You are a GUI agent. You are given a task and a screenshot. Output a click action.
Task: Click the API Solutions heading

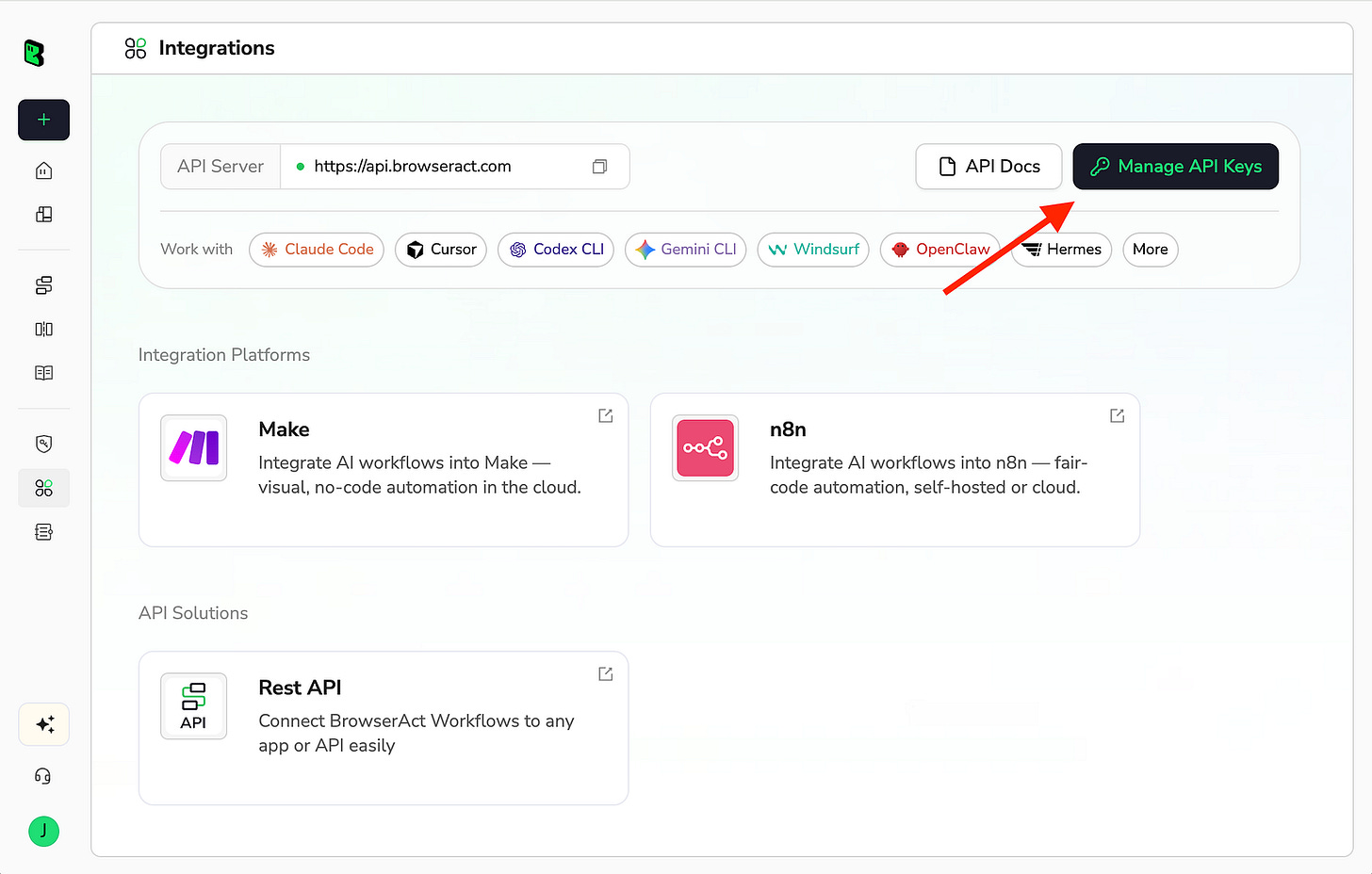193,613
